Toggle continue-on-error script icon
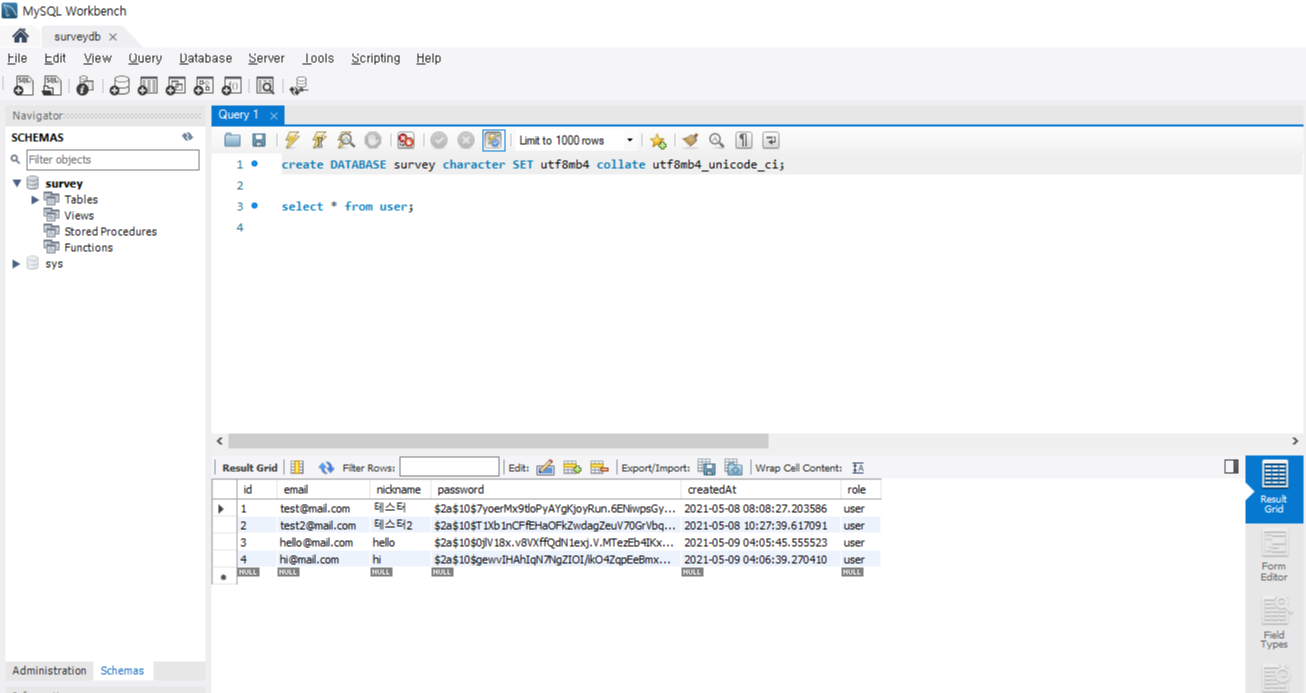1306x693 pixels. (405, 140)
